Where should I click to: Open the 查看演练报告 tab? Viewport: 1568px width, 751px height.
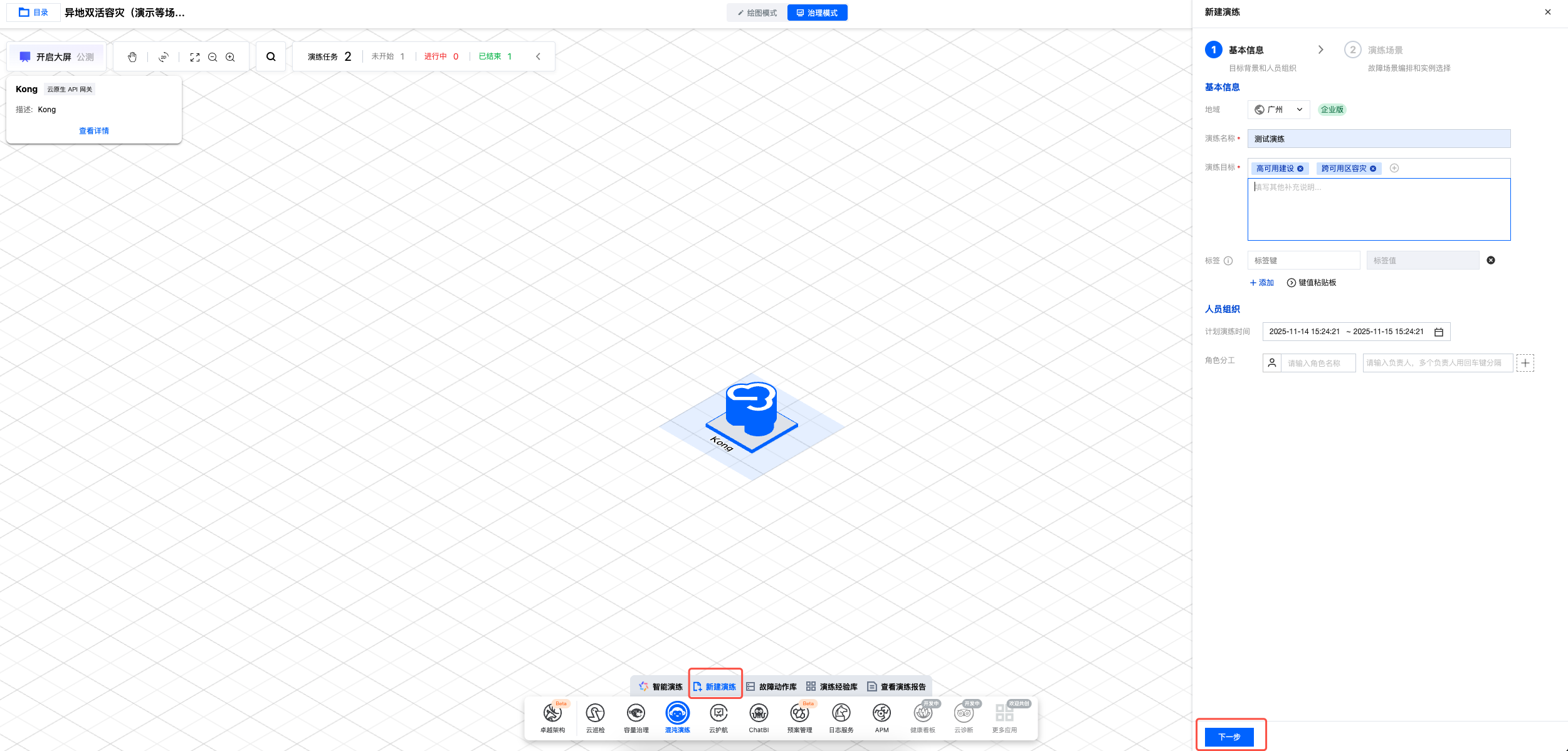point(897,687)
